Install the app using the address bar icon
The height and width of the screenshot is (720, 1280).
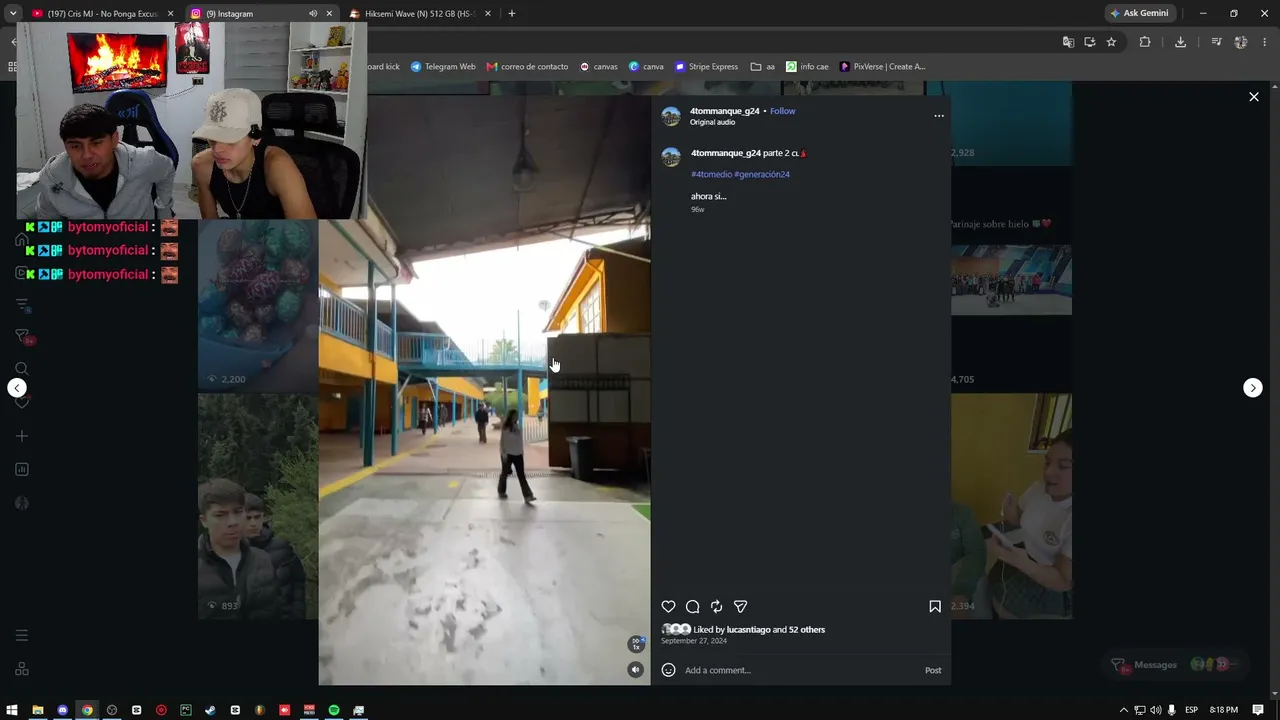pos(1089,42)
